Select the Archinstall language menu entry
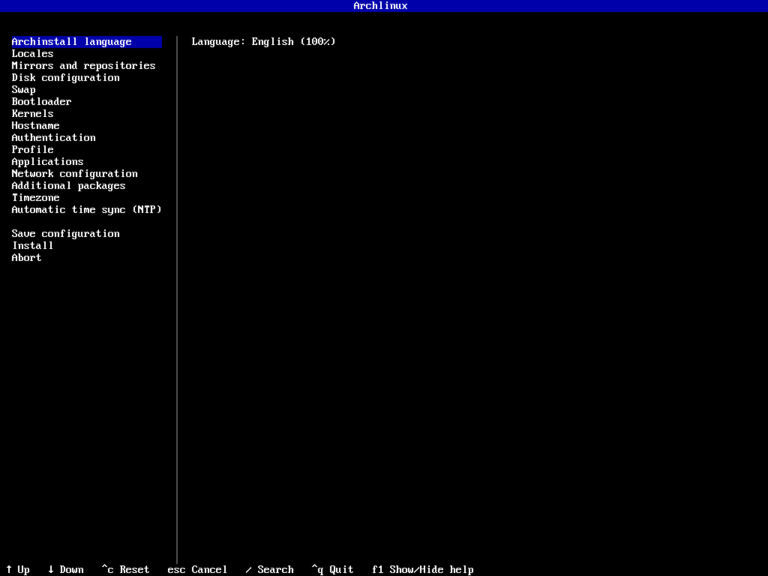768x576 pixels. click(x=87, y=42)
